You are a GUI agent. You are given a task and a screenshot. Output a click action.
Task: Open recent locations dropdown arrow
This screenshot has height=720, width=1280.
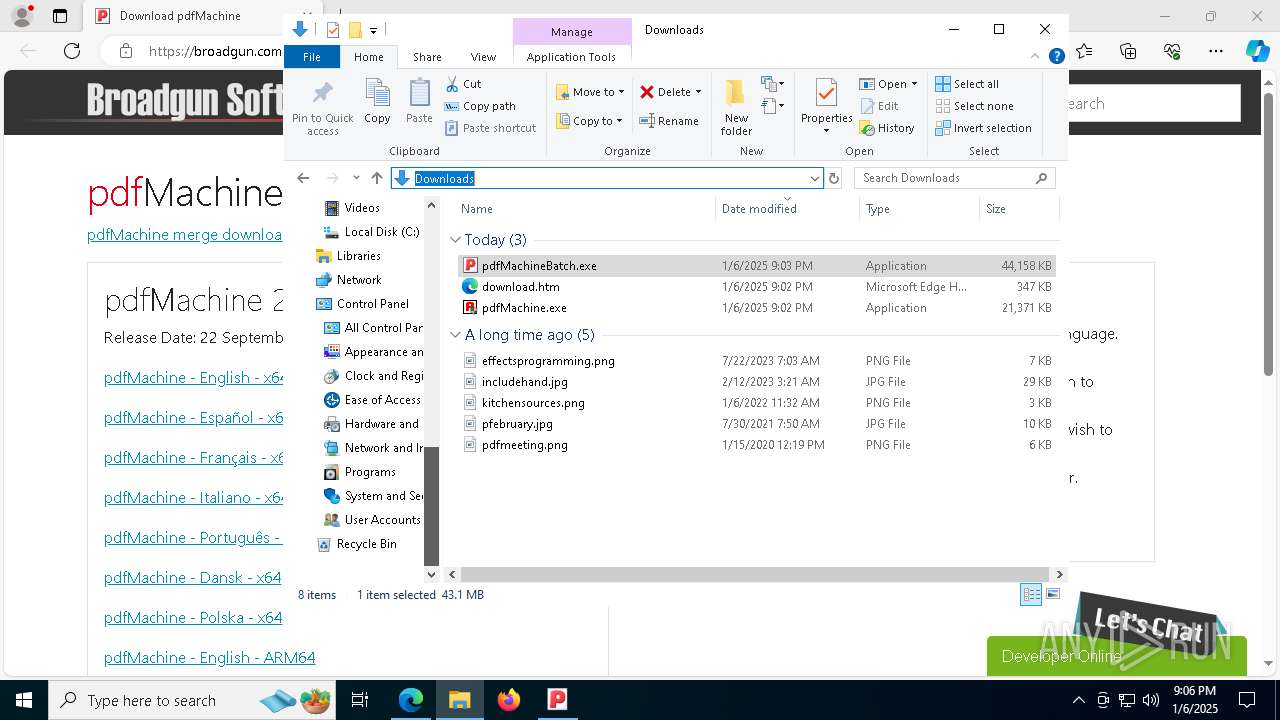(356, 178)
